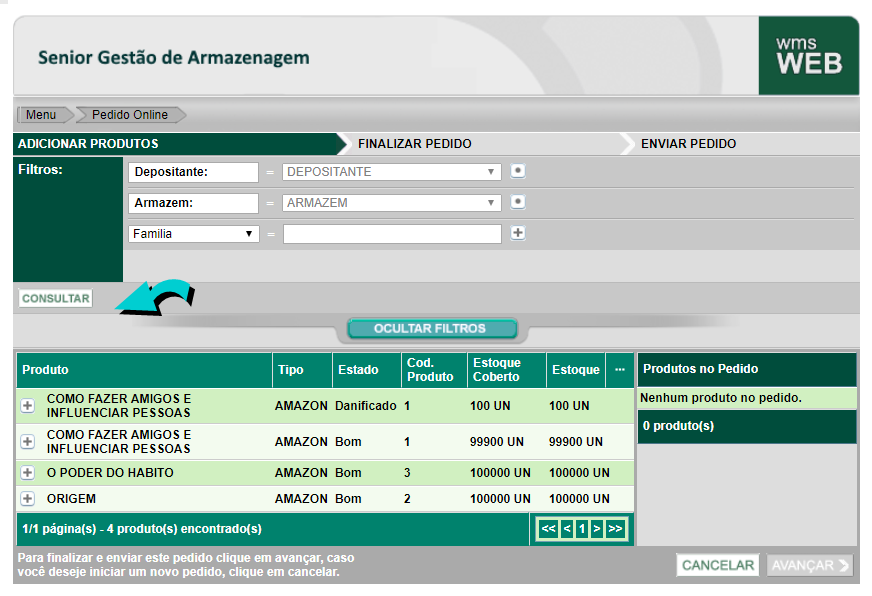
Task: Click the Depositante filter label
Action: [x=193, y=172]
